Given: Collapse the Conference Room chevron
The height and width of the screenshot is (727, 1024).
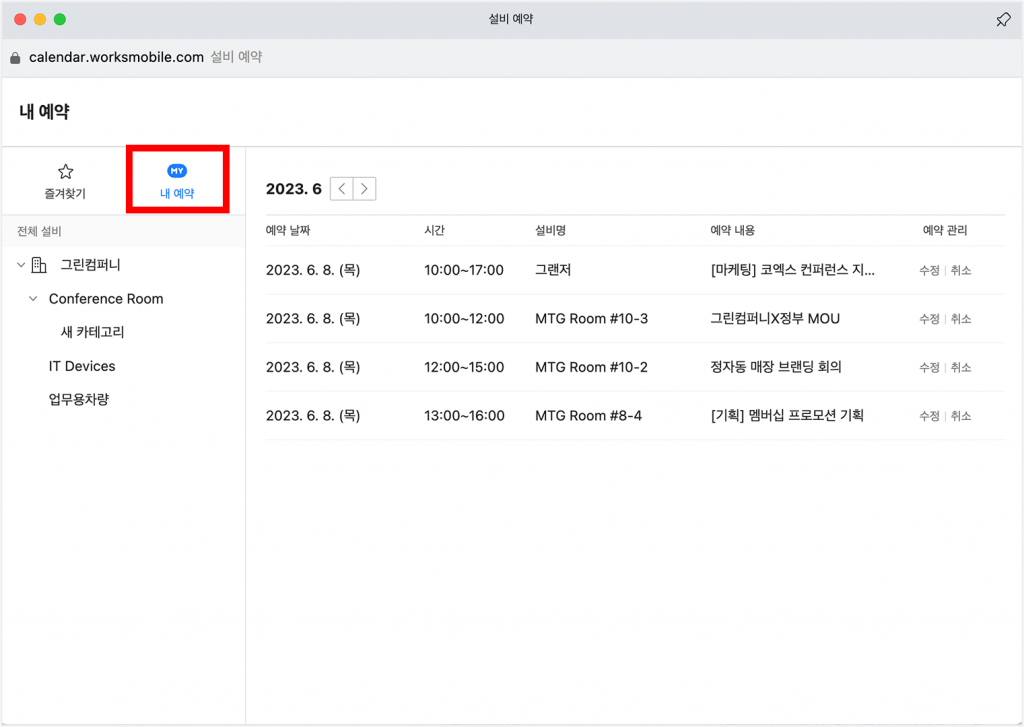Looking at the screenshot, I should click(33, 299).
